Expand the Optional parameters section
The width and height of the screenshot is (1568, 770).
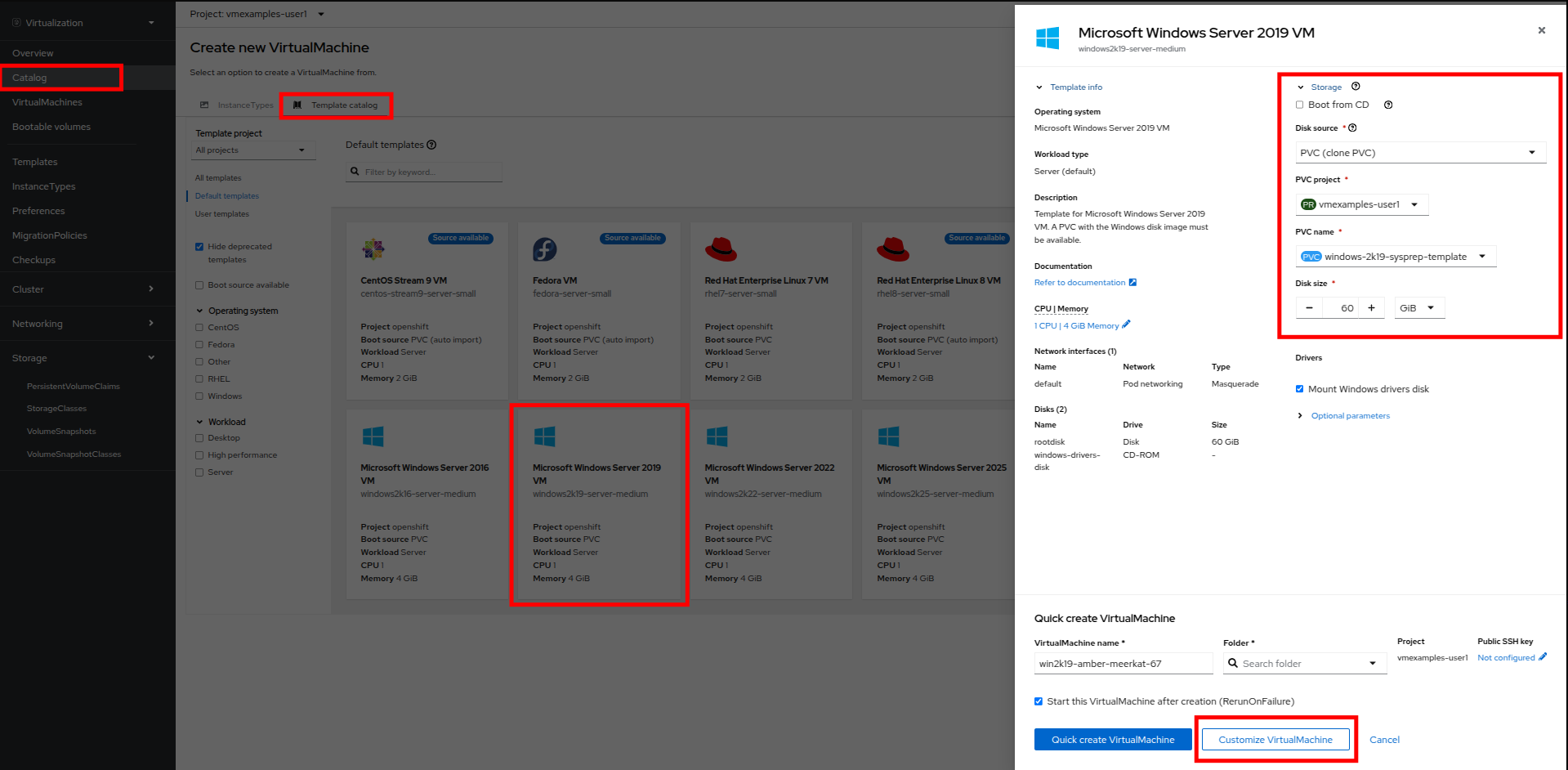pyautogui.click(x=1350, y=416)
